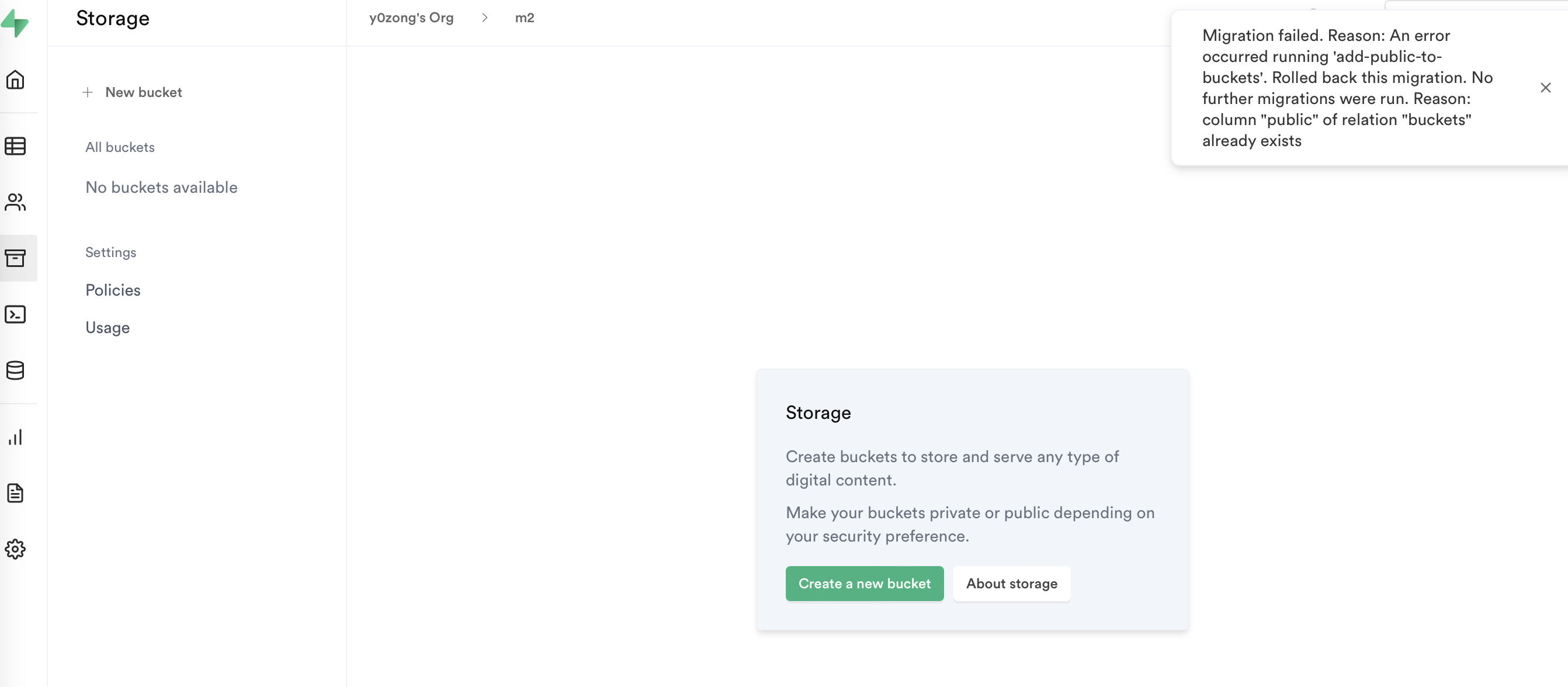Open Usage in storage settings
Screen dimensions: 1568x687
coord(107,328)
